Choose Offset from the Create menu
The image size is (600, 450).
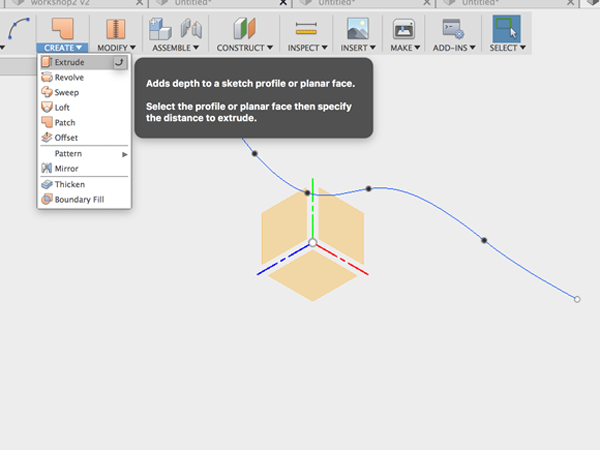click(x=84, y=137)
